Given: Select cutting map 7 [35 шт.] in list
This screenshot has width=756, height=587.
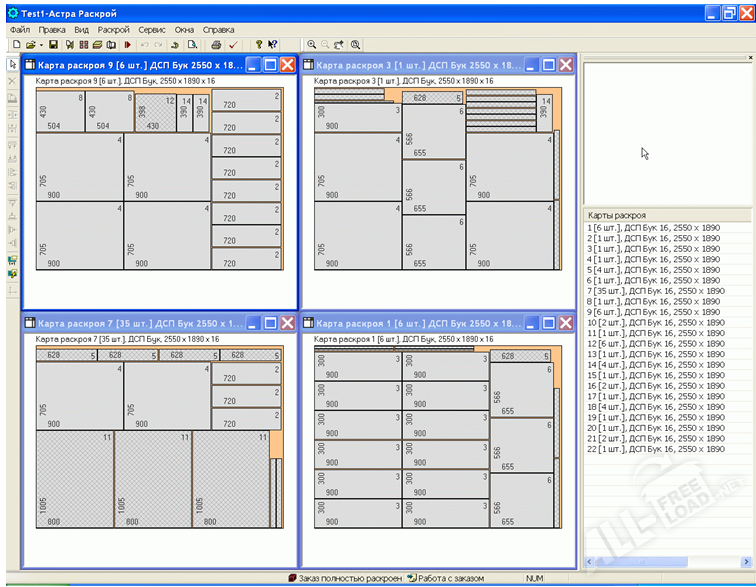Looking at the screenshot, I should pyautogui.click(x=653, y=291).
